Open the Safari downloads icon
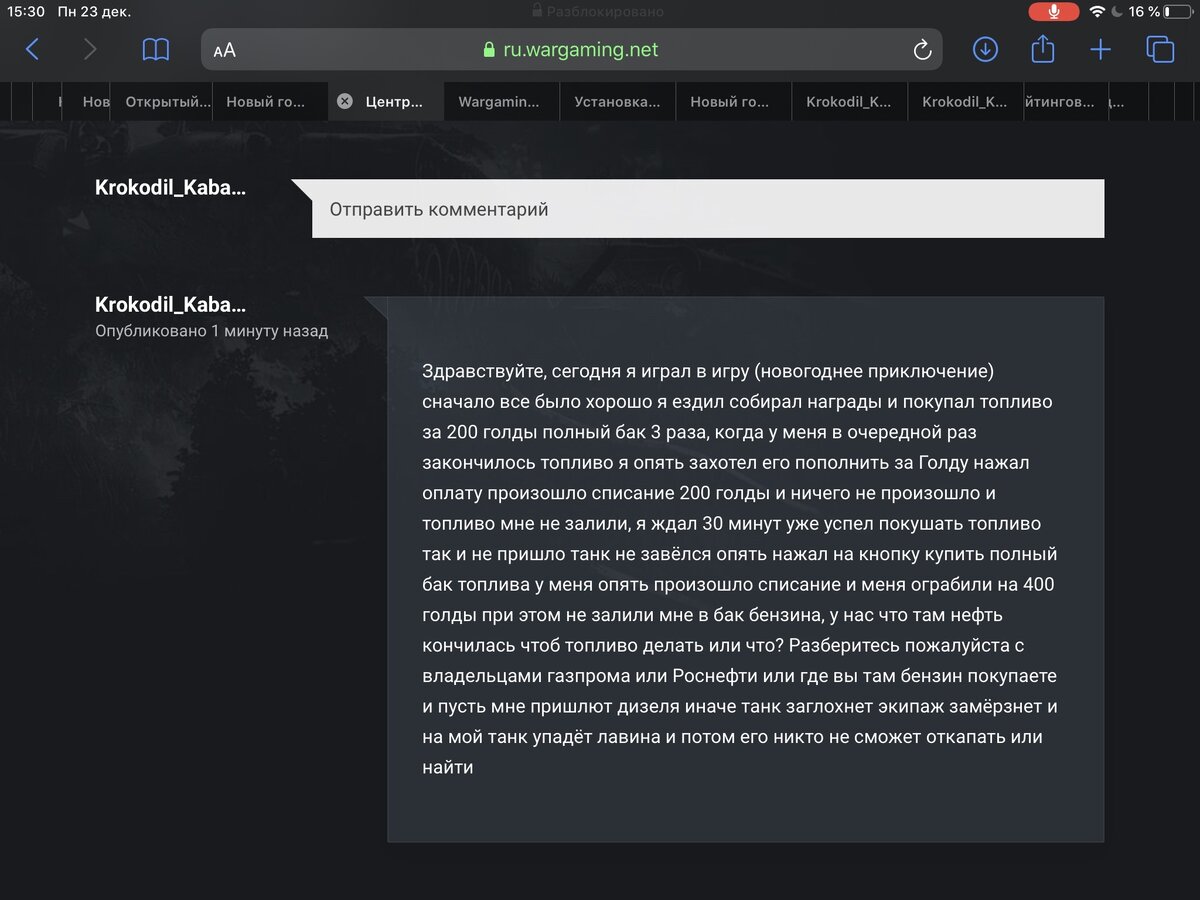Viewport: 1200px width, 900px height. click(985, 49)
